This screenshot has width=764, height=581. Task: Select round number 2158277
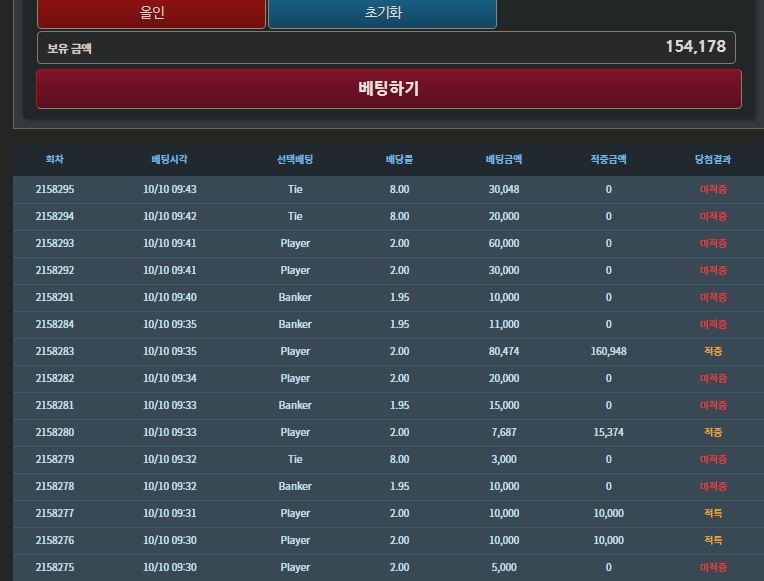pyautogui.click(x=55, y=513)
